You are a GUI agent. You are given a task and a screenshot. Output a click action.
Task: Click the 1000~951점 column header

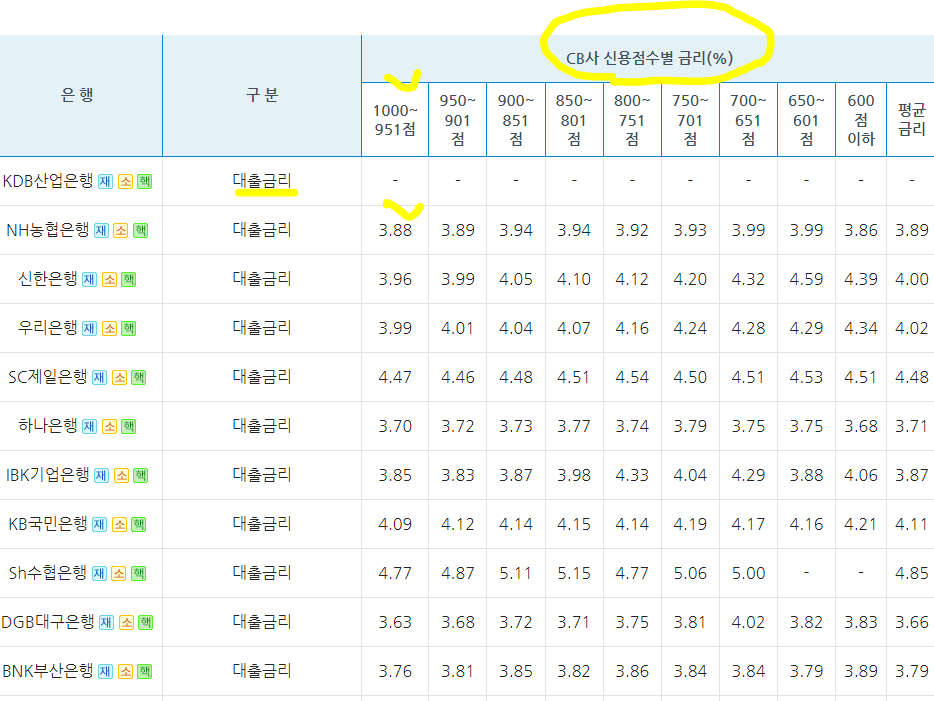(395, 120)
